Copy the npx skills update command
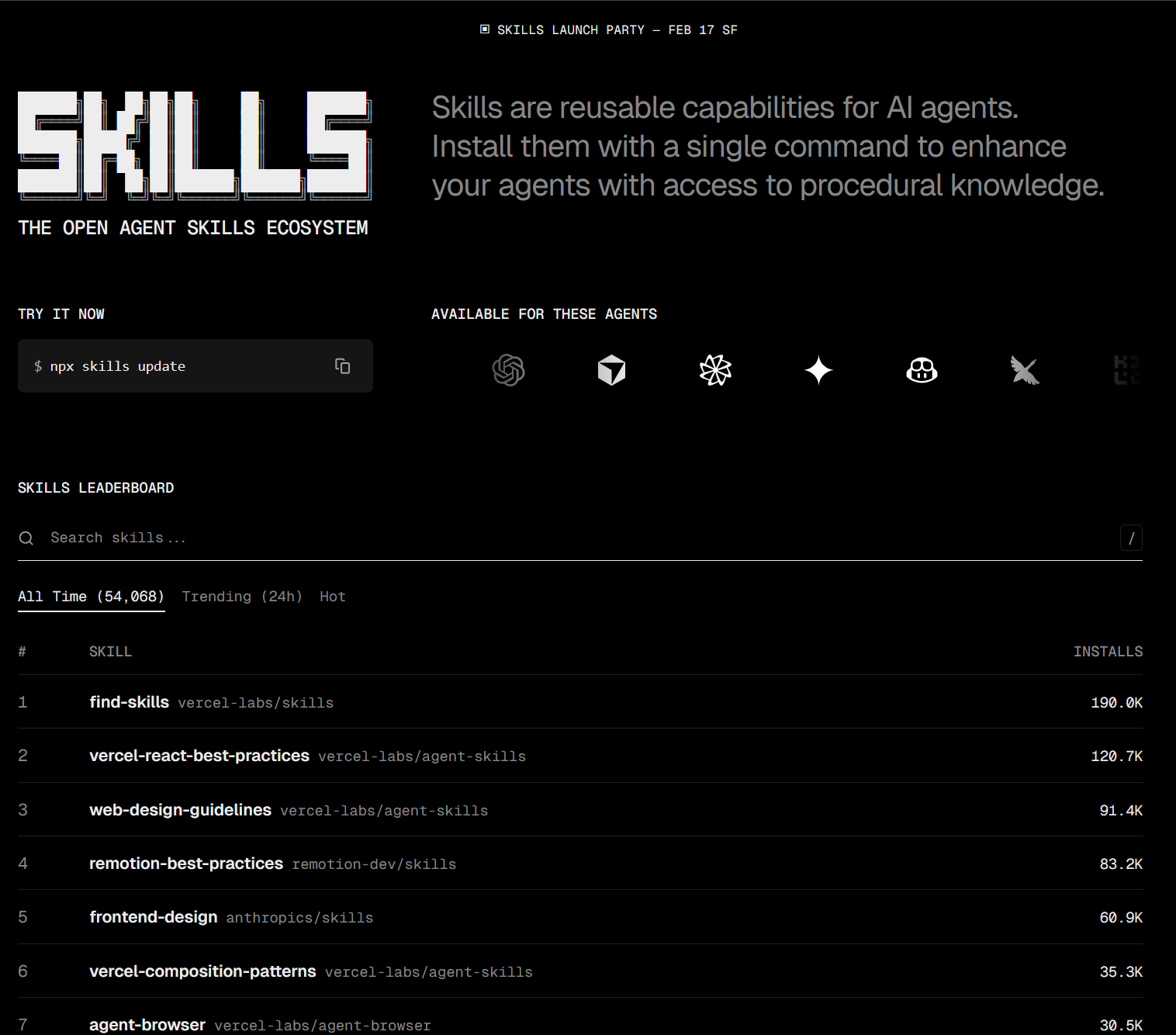Image resolution: width=1176 pixels, height=1035 pixels. (x=342, y=365)
